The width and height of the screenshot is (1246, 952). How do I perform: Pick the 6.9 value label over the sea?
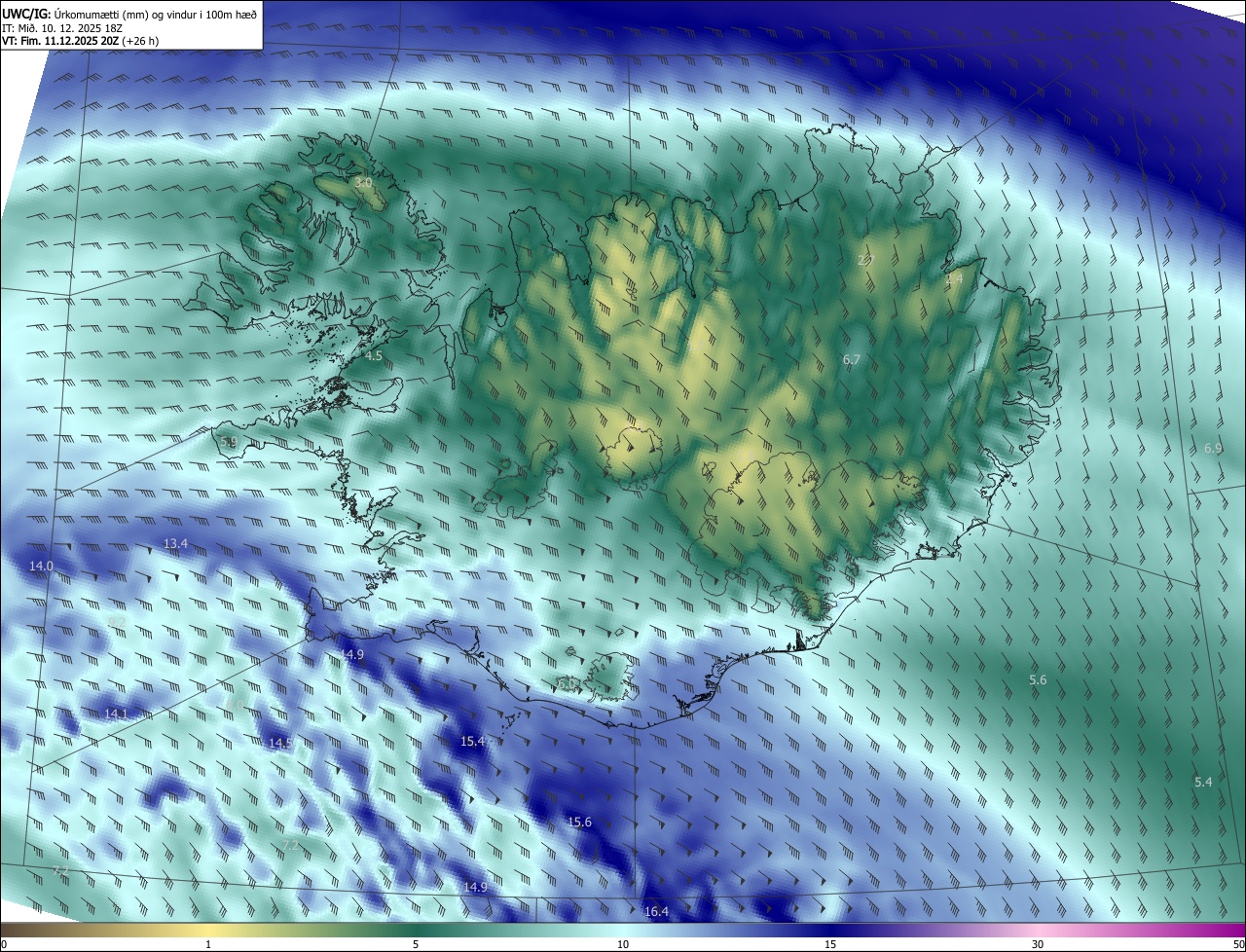coord(1212,449)
